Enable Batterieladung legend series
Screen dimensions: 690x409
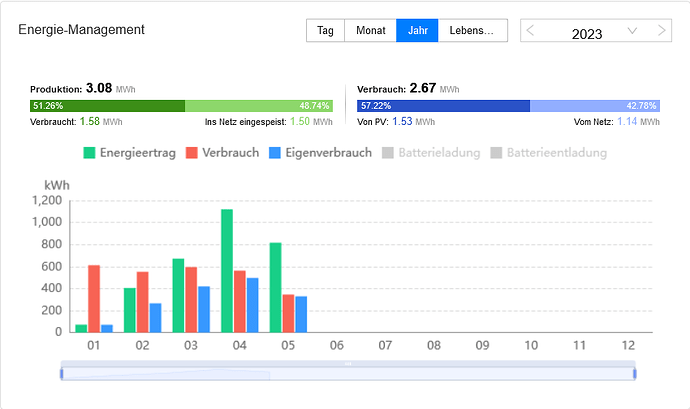click(x=431, y=153)
